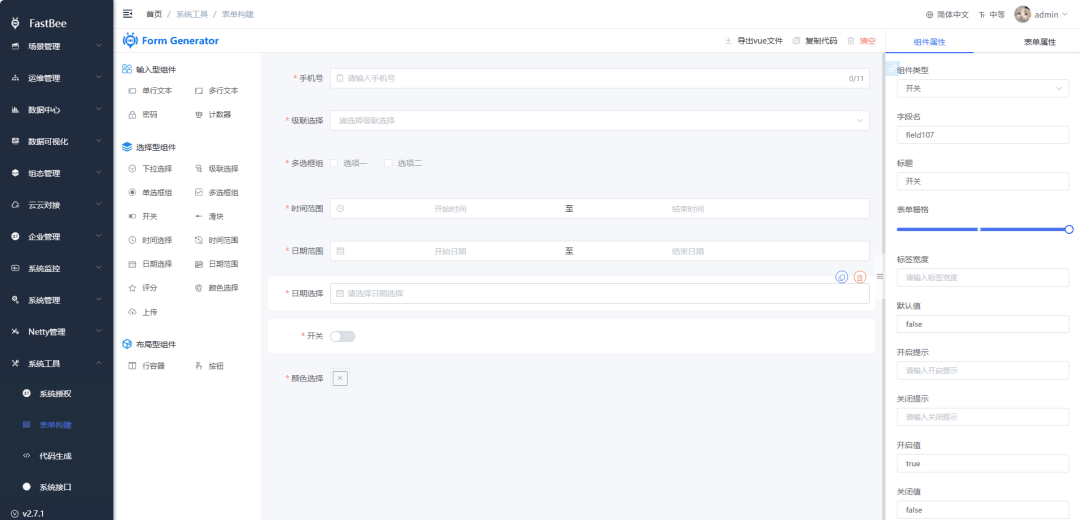Expand the 场景管理 sidebar menu
The height and width of the screenshot is (520, 1080).
(x=56, y=47)
